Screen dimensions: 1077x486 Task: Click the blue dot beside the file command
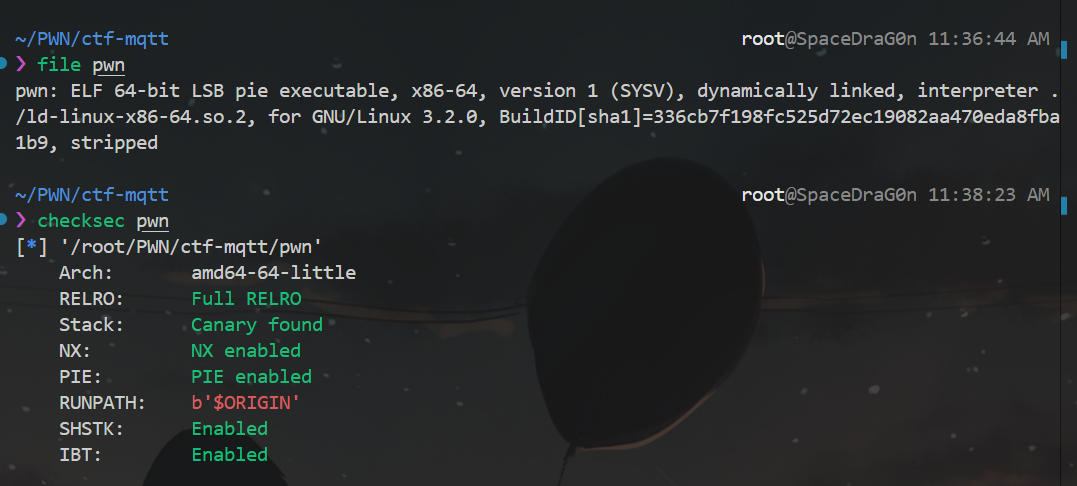(x=3, y=64)
